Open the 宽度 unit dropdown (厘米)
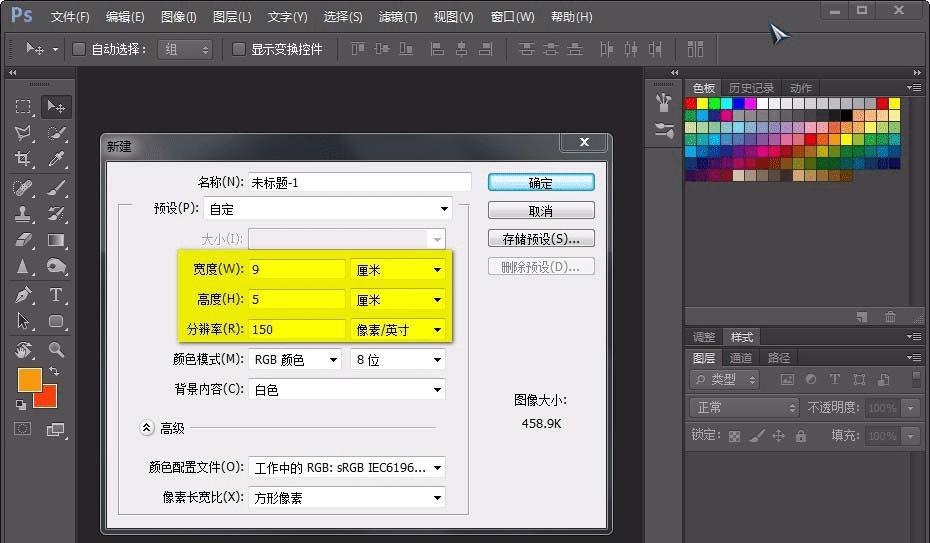 click(x=397, y=269)
